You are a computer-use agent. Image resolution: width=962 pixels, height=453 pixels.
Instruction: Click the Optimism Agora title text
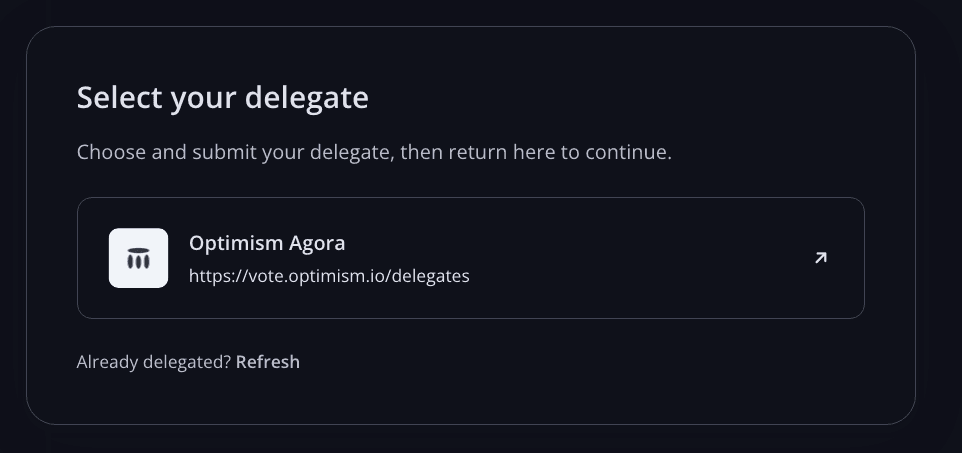pyautogui.click(x=267, y=243)
